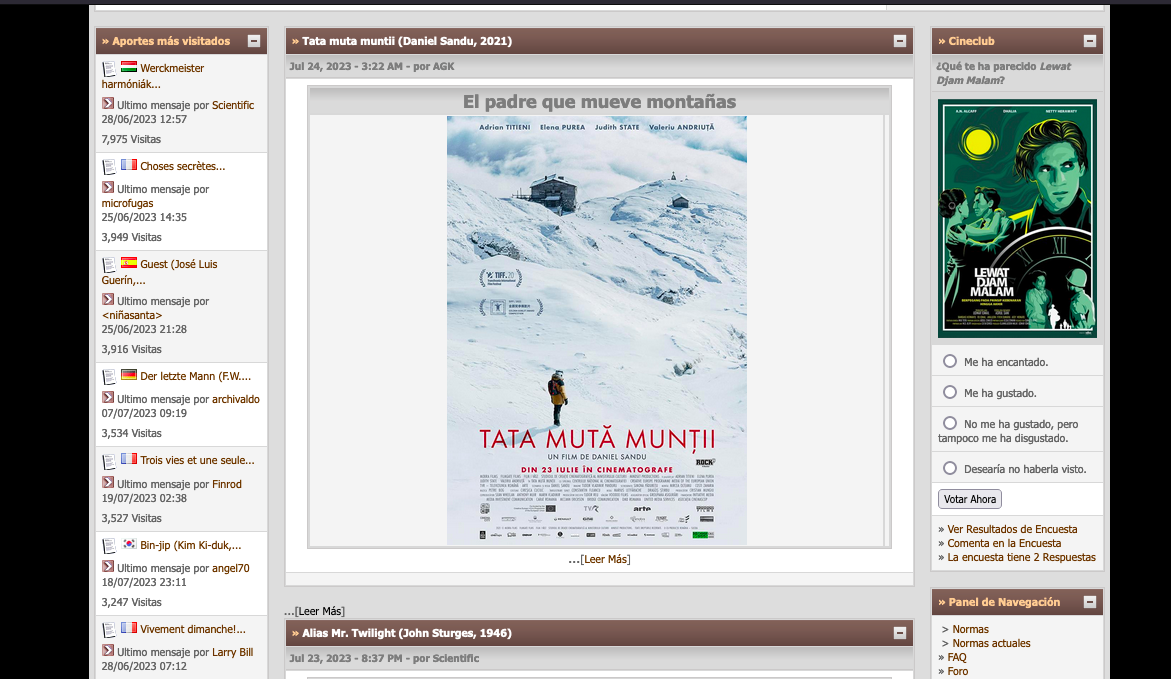Select the 'Me ha encantado' poll option
The height and width of the screenshot is (679, 1171).
pyautogui.click(x=950, y=361)
